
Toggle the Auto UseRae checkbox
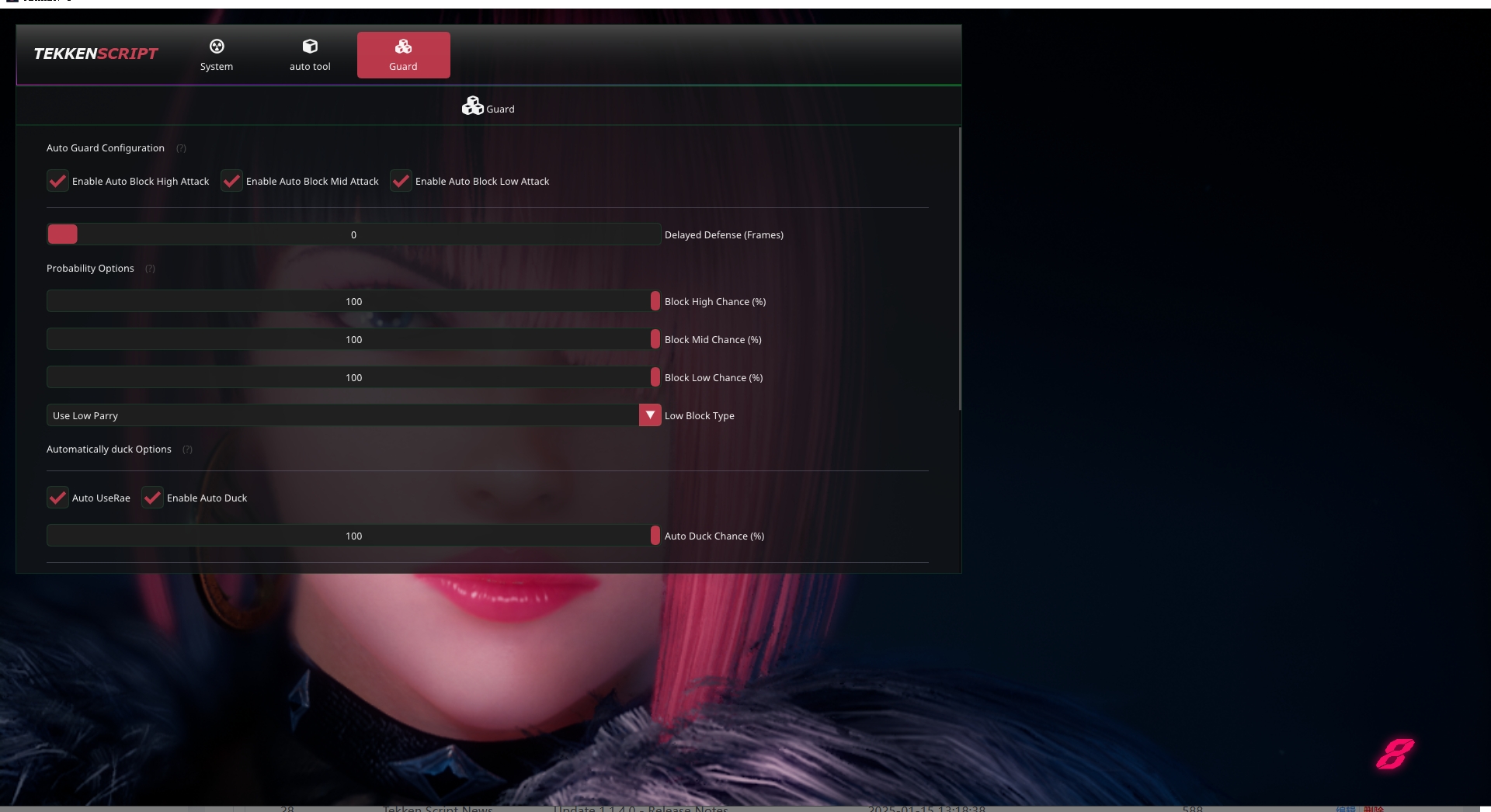point(57,498)
